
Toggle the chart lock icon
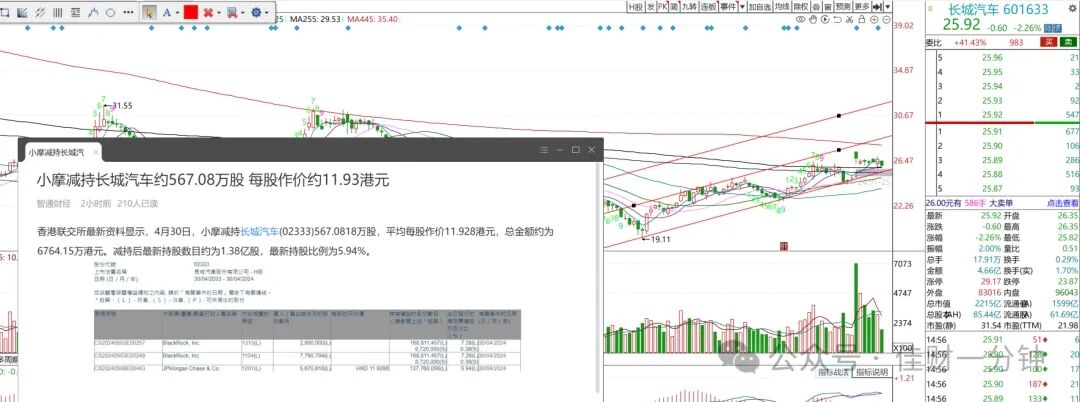[x=862, y=19]
